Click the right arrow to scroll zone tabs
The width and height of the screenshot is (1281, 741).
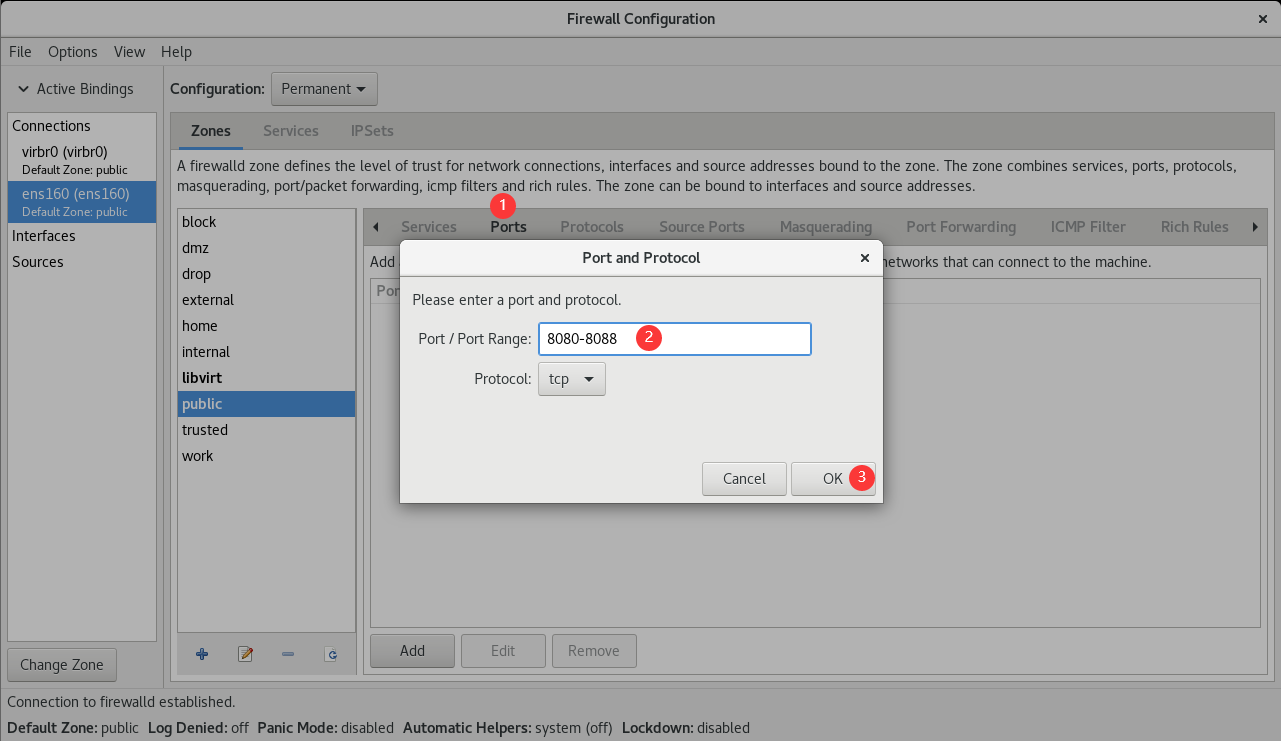[x=1255, y=227]
